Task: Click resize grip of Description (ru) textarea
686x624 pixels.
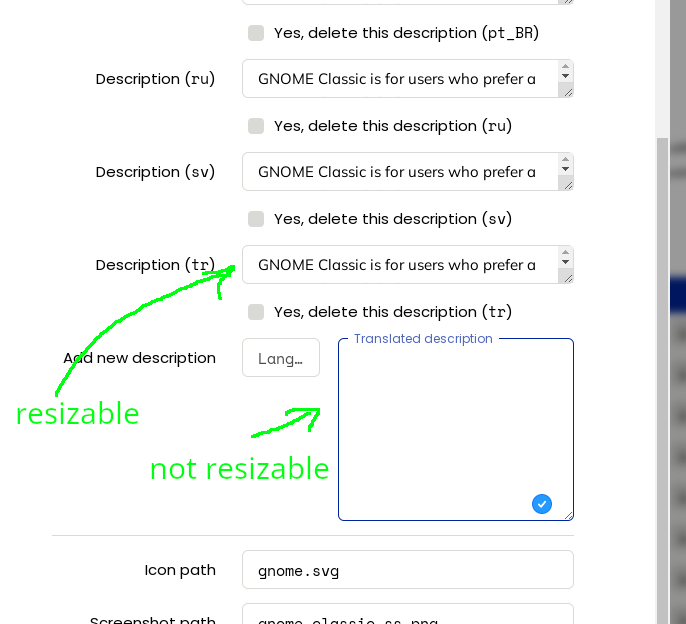Action: point(568,92)
